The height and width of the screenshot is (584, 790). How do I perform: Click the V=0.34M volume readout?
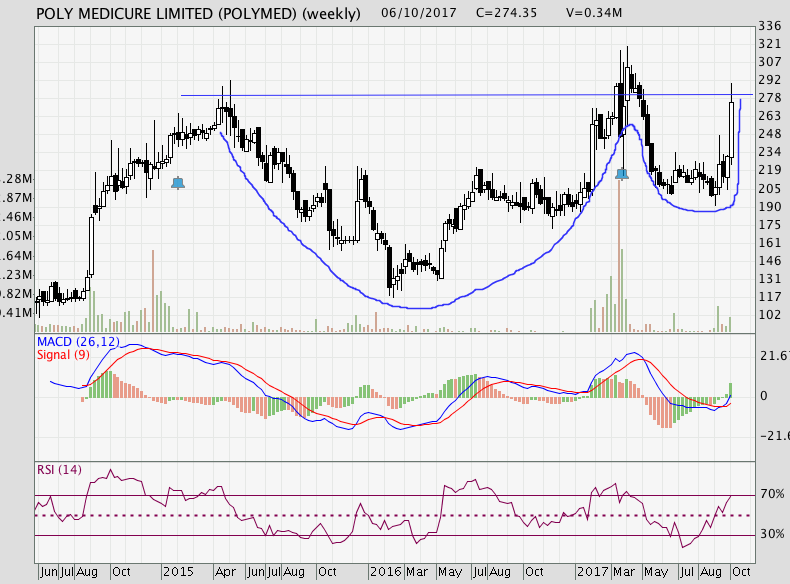click(x=594, y=13)
